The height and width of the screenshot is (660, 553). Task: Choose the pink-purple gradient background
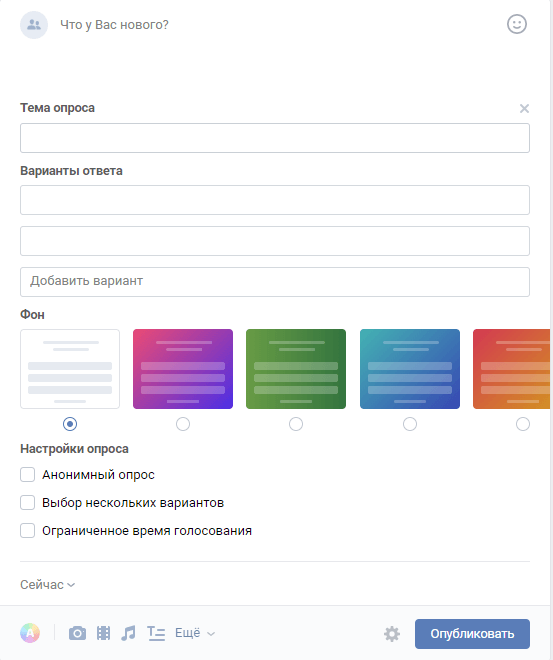(183, 369)
